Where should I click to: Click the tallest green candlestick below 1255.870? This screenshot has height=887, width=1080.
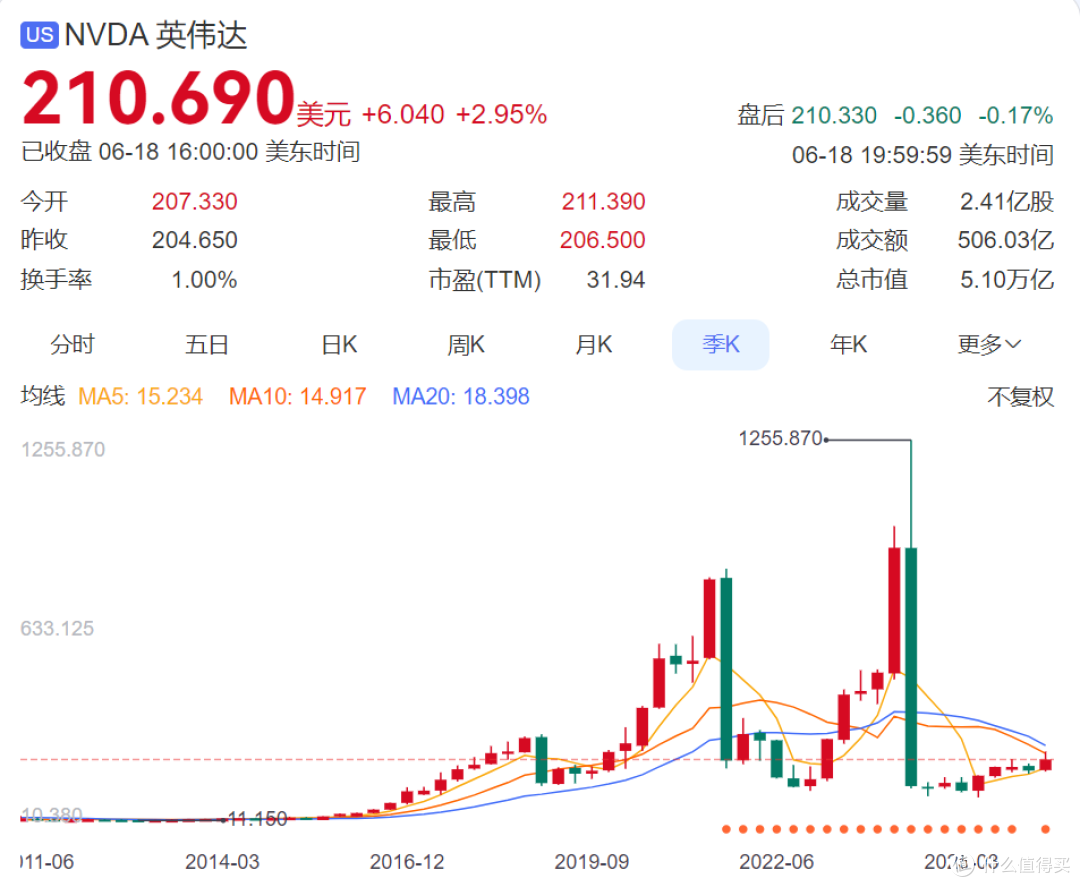tap(911, 667)
